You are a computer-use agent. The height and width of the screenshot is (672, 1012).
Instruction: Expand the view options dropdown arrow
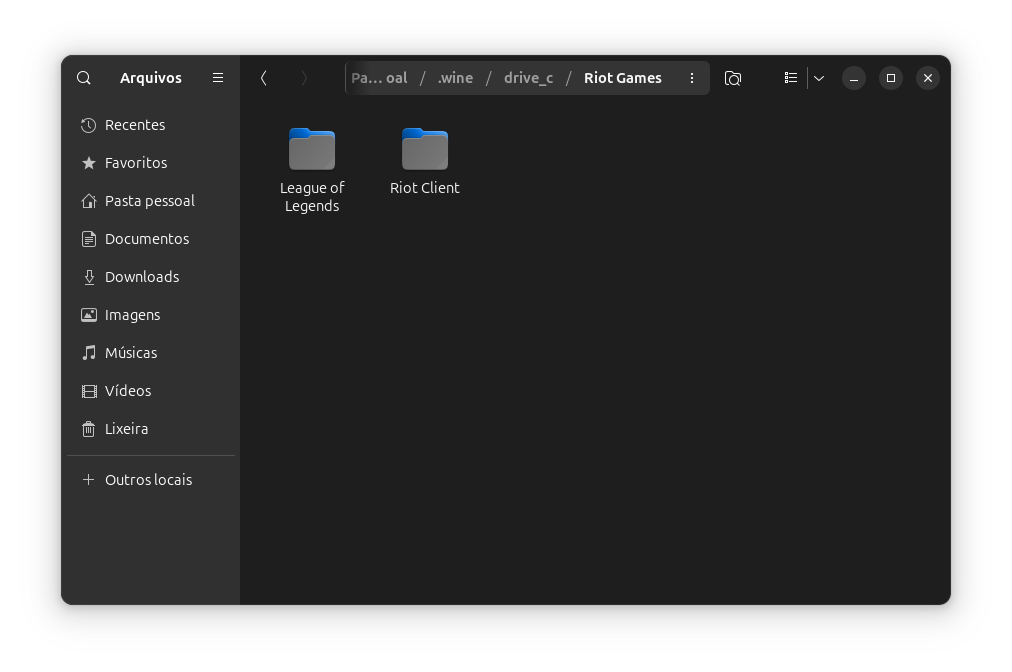tap(819, 78)
